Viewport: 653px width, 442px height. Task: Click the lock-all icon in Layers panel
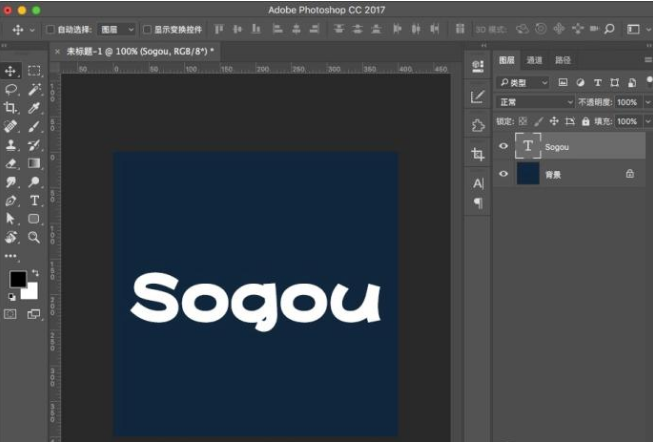(587, 121)
